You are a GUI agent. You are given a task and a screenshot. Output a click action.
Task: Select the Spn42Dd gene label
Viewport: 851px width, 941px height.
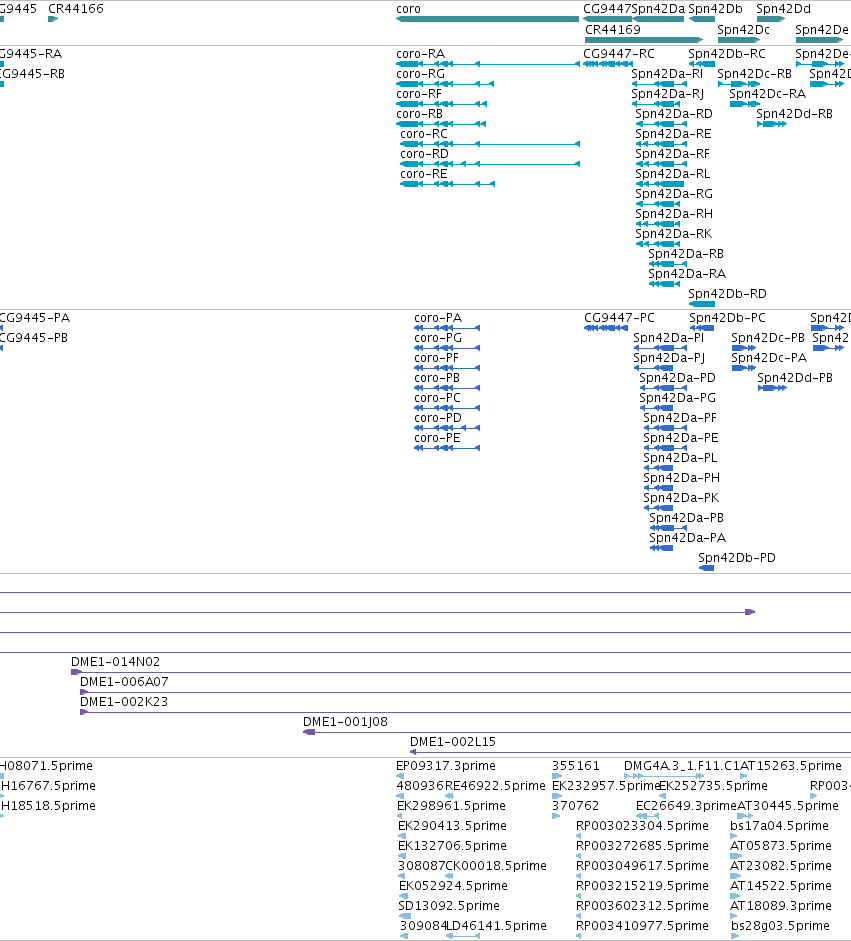click(x=783, y=9)
